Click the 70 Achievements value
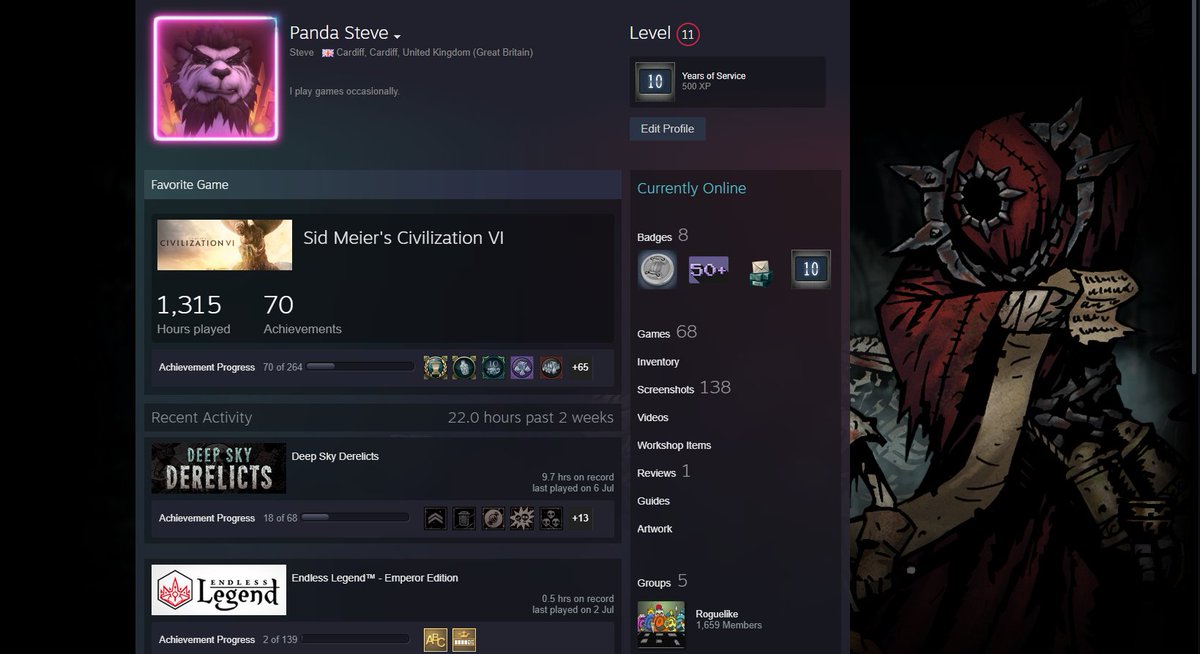This screenshot has width=1200, height=654. (278, 304)
